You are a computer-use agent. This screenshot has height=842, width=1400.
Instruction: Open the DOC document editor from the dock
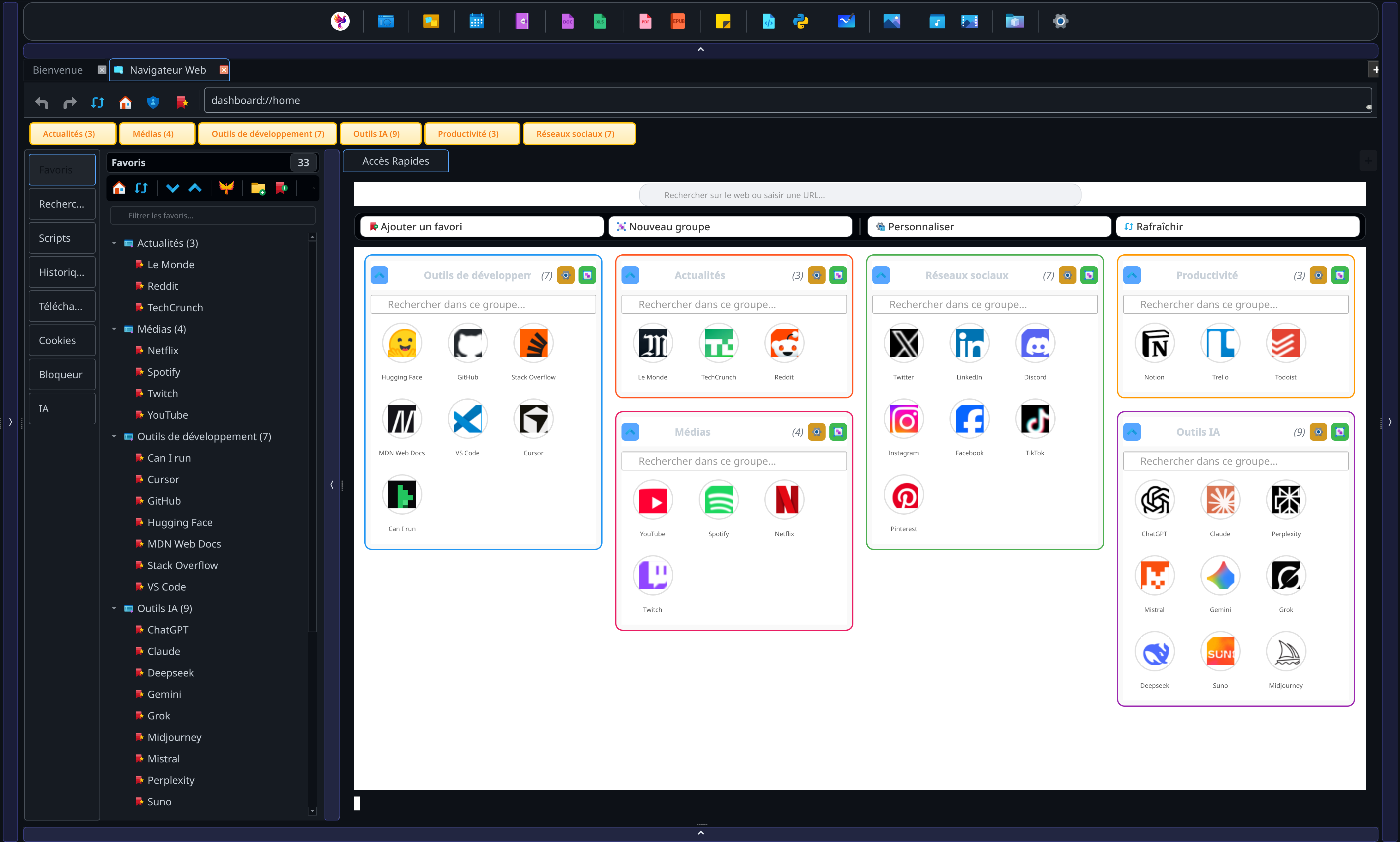click(x=567, y=21)
